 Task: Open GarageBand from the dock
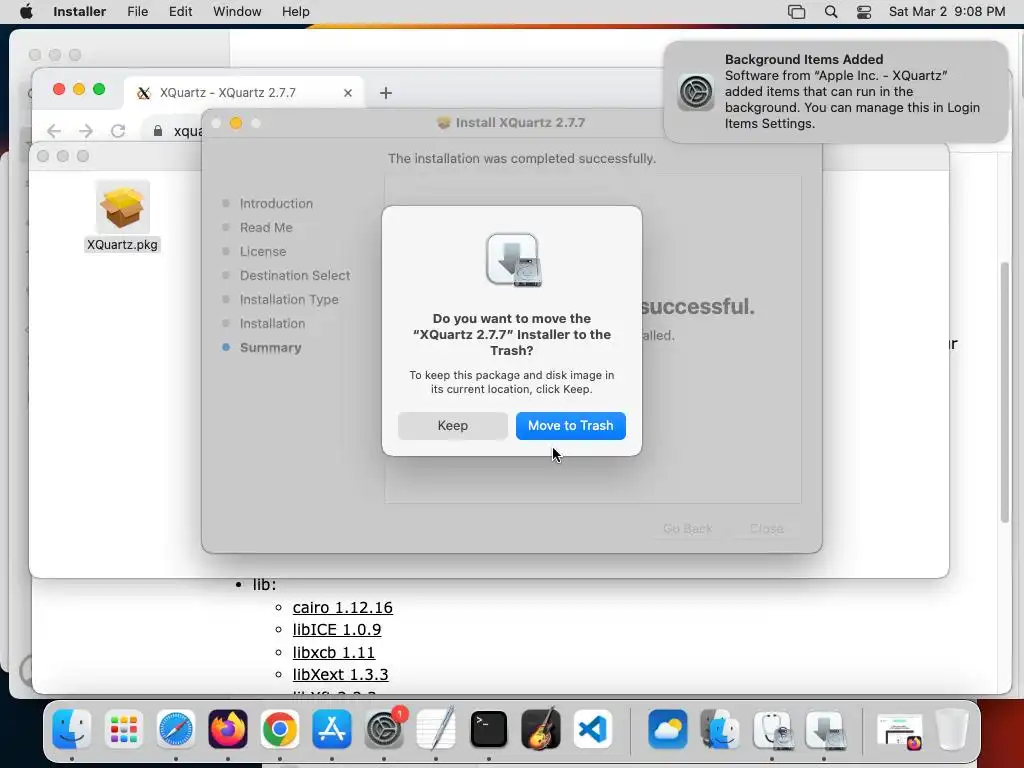[541, 729]
